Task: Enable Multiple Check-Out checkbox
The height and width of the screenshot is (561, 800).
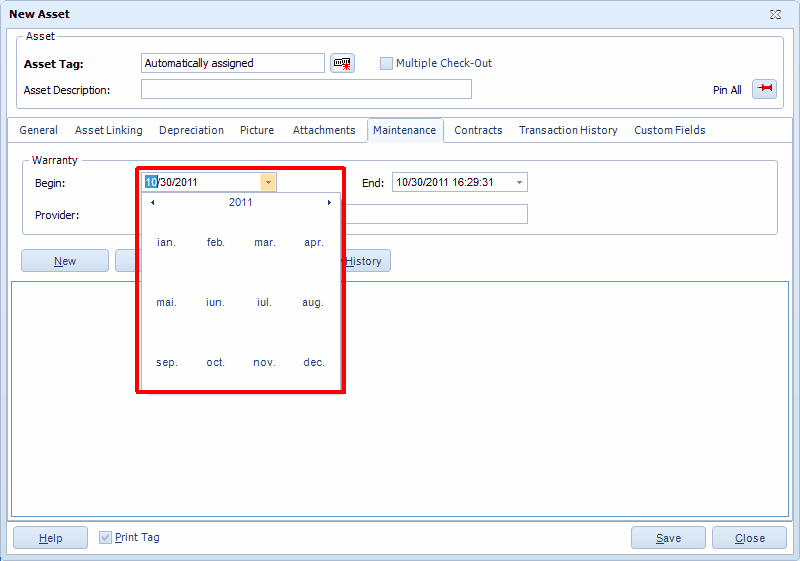Action: [x=386, y=63]
